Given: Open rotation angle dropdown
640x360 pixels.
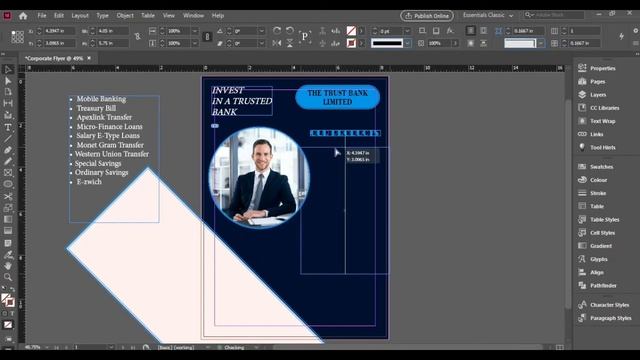Looking at the screenshot, I should click(261, 31).
